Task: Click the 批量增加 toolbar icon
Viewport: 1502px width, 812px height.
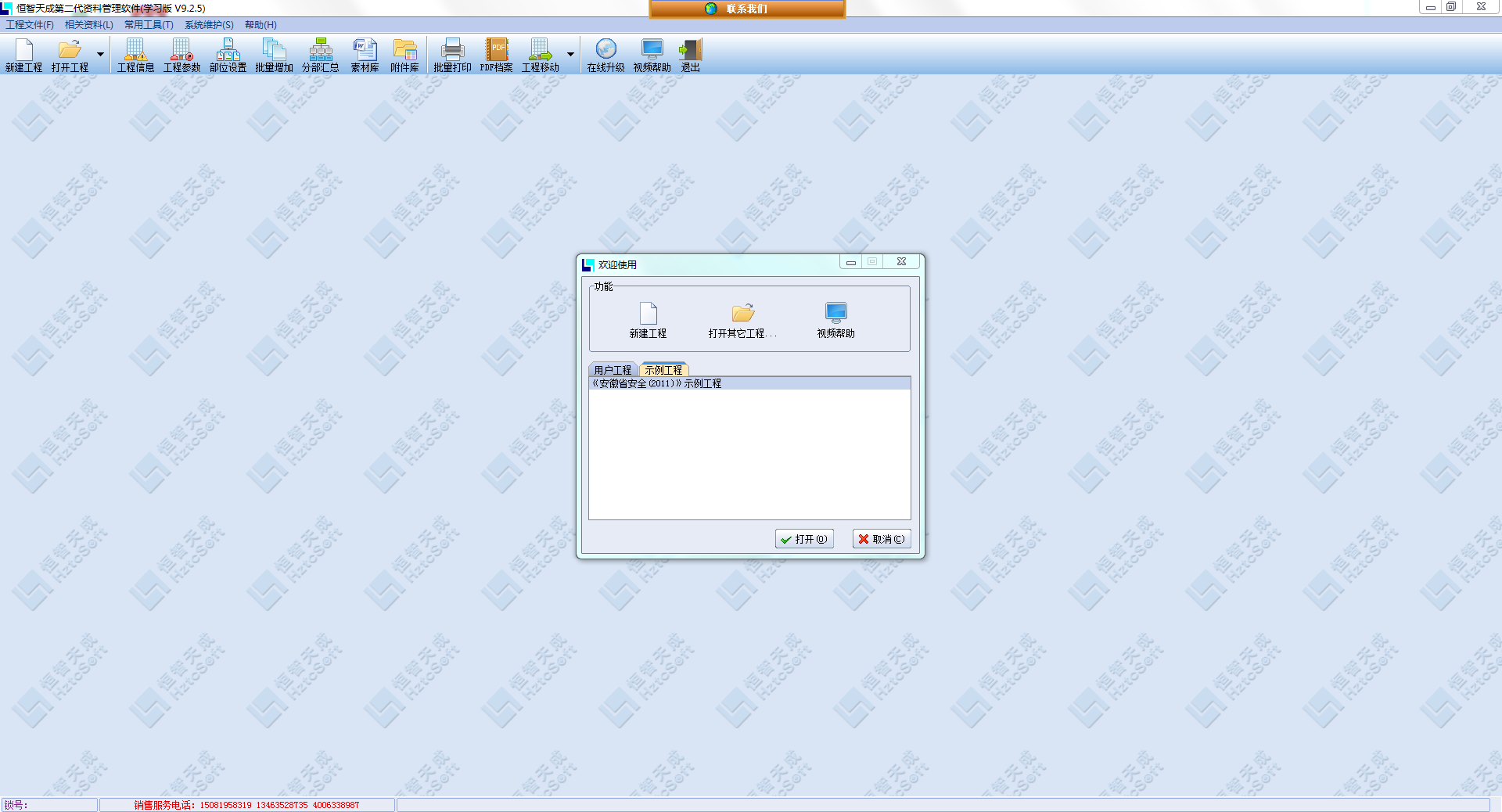Action: tap(274, 56)
